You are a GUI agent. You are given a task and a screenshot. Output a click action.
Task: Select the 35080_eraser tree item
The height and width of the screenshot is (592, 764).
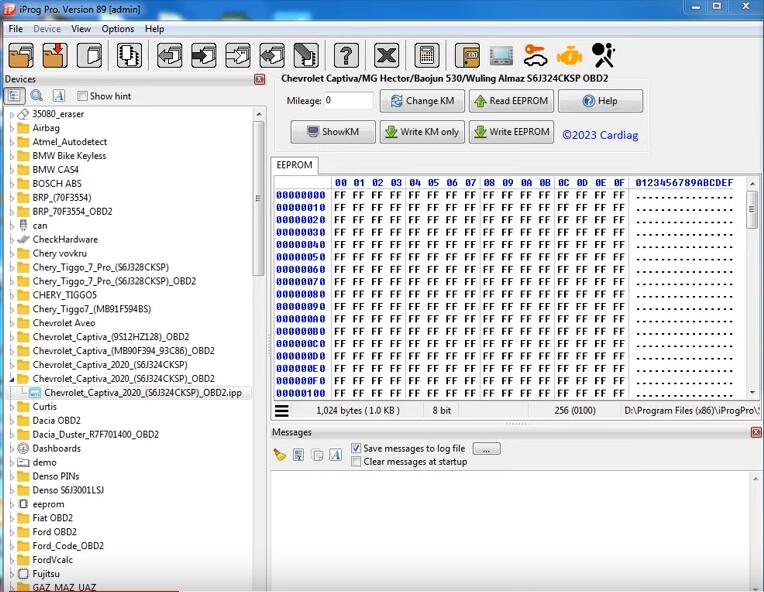click(58, 114)
